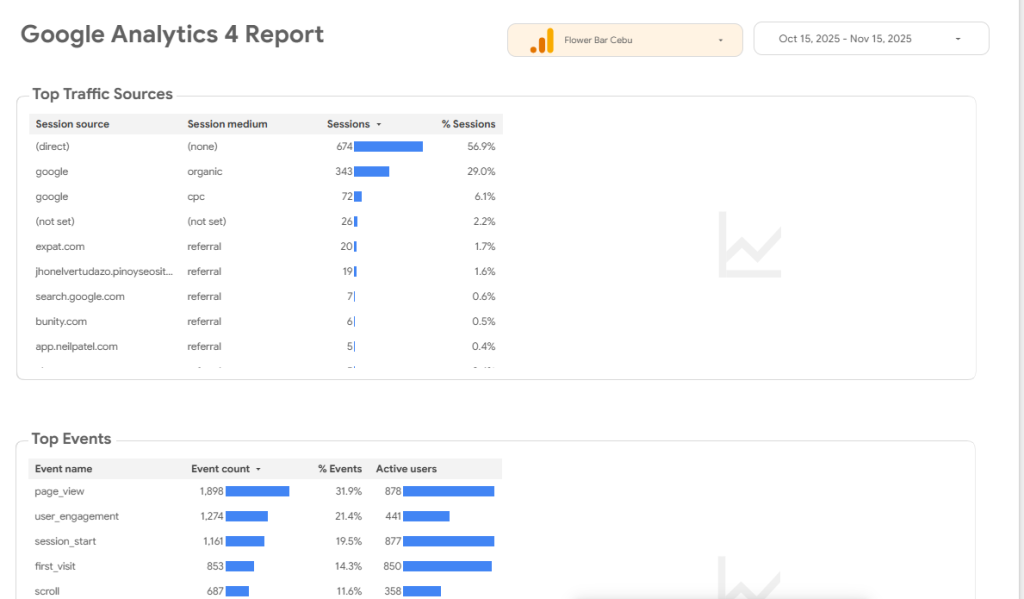Click the sort arrow beside Sessions header
Screen dimensions: 1024x599
coord(379,125)
